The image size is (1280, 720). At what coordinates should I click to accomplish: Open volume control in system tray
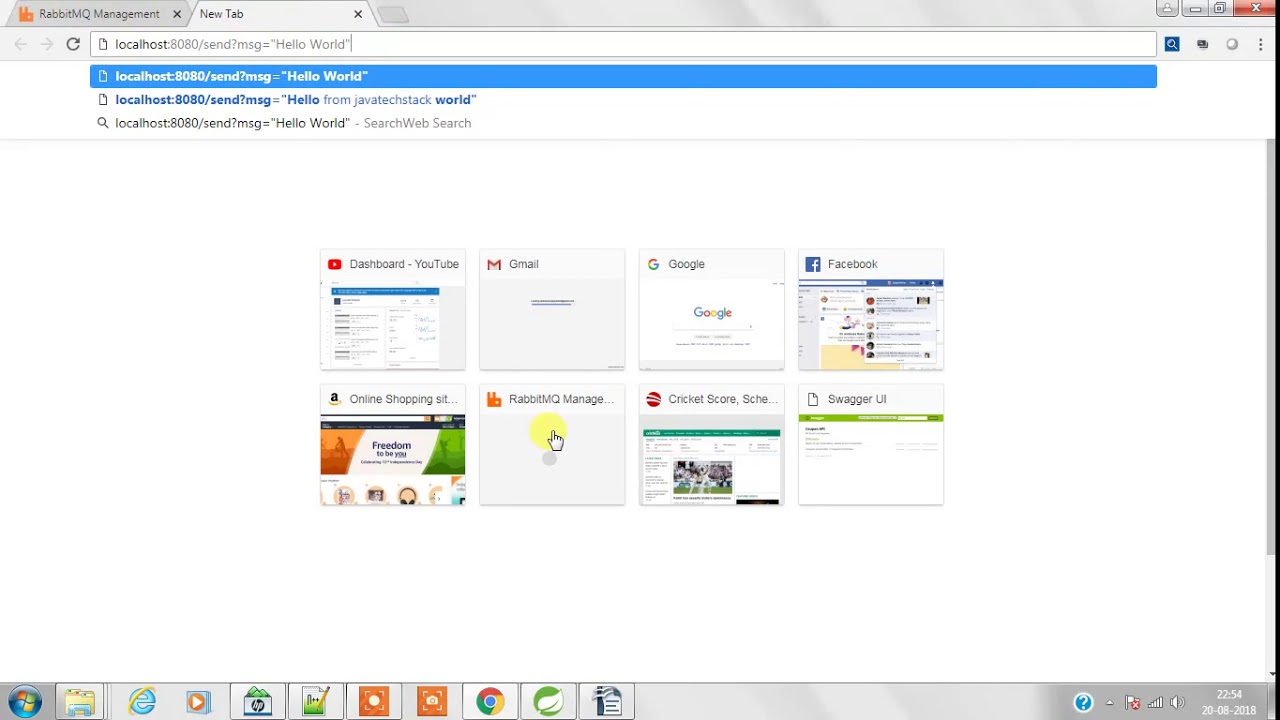click(x=1177, y=702)
